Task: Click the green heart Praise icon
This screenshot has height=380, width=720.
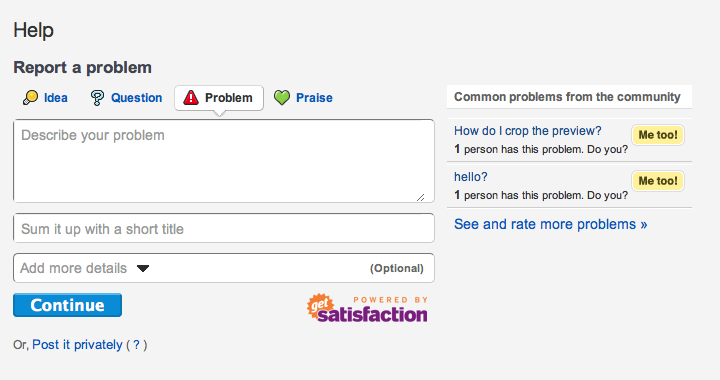Action: click(282, 97)
